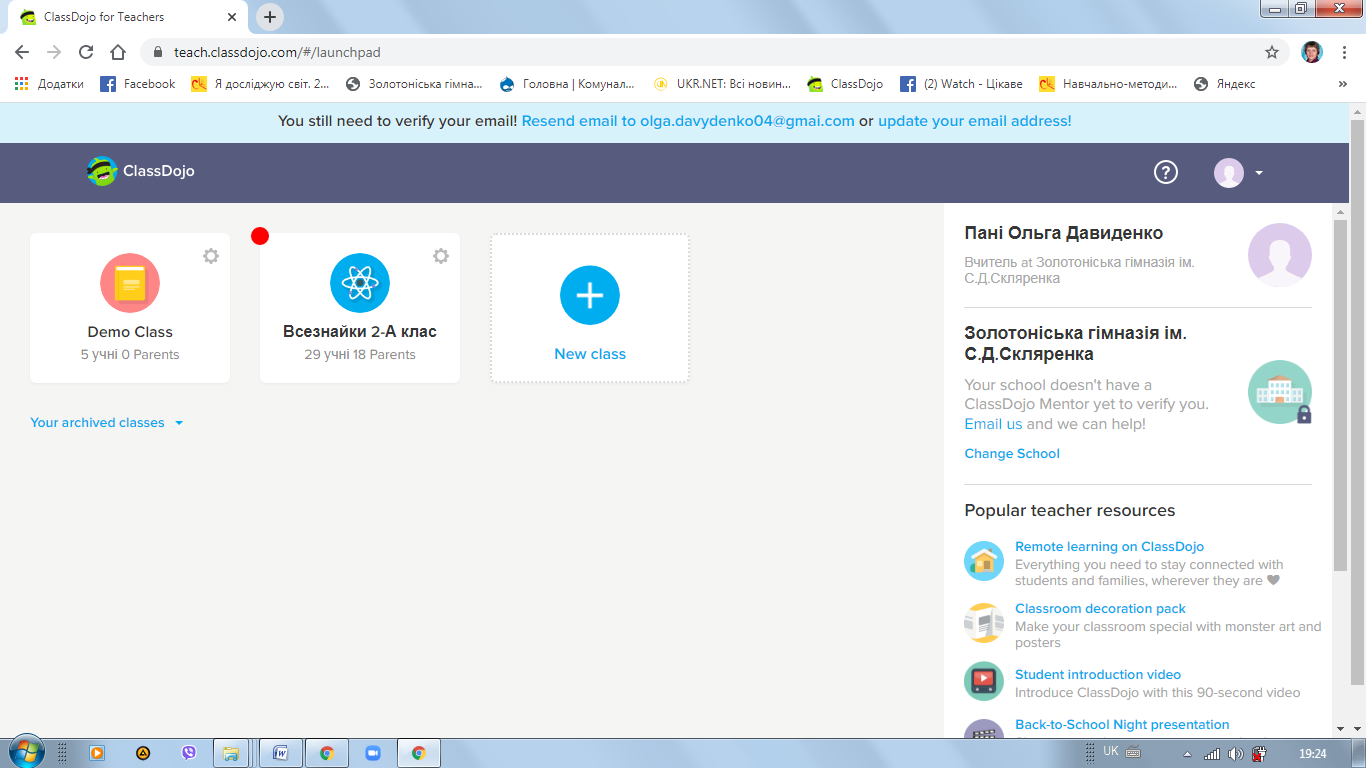Open Classroom decoration pack link

click(x=1100, y=609)
